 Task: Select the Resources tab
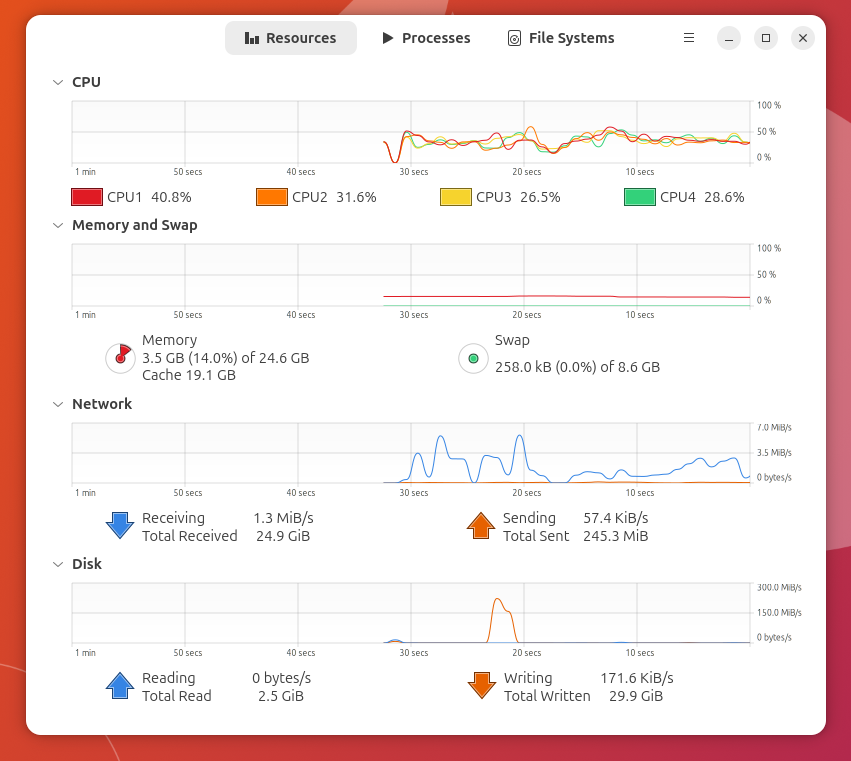[x=290, y=38]
